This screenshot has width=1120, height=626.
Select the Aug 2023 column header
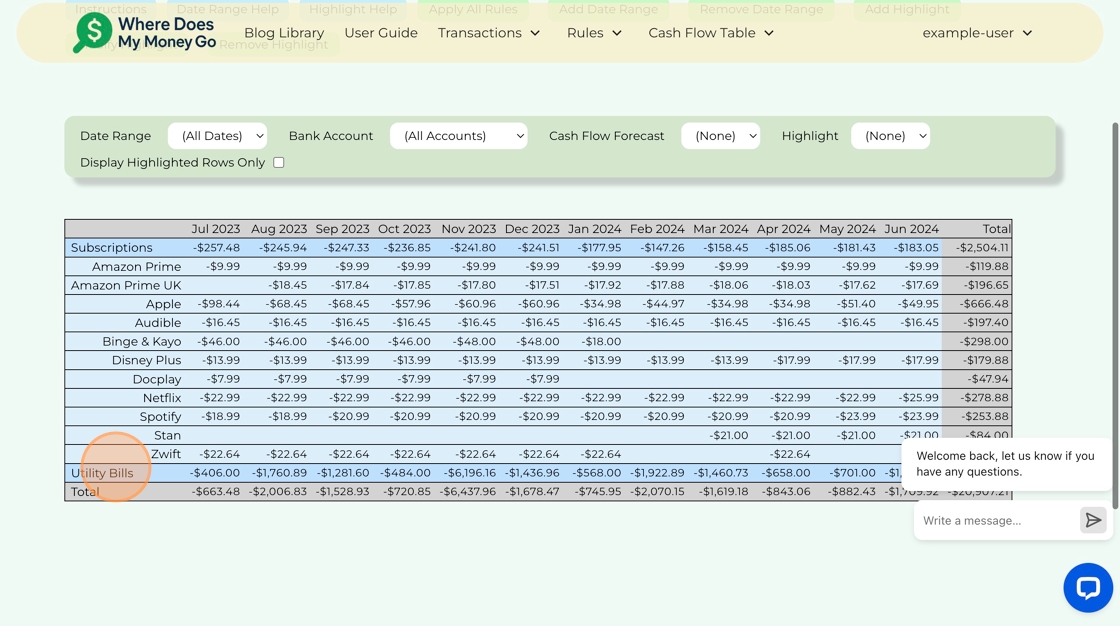click(279, 229)
